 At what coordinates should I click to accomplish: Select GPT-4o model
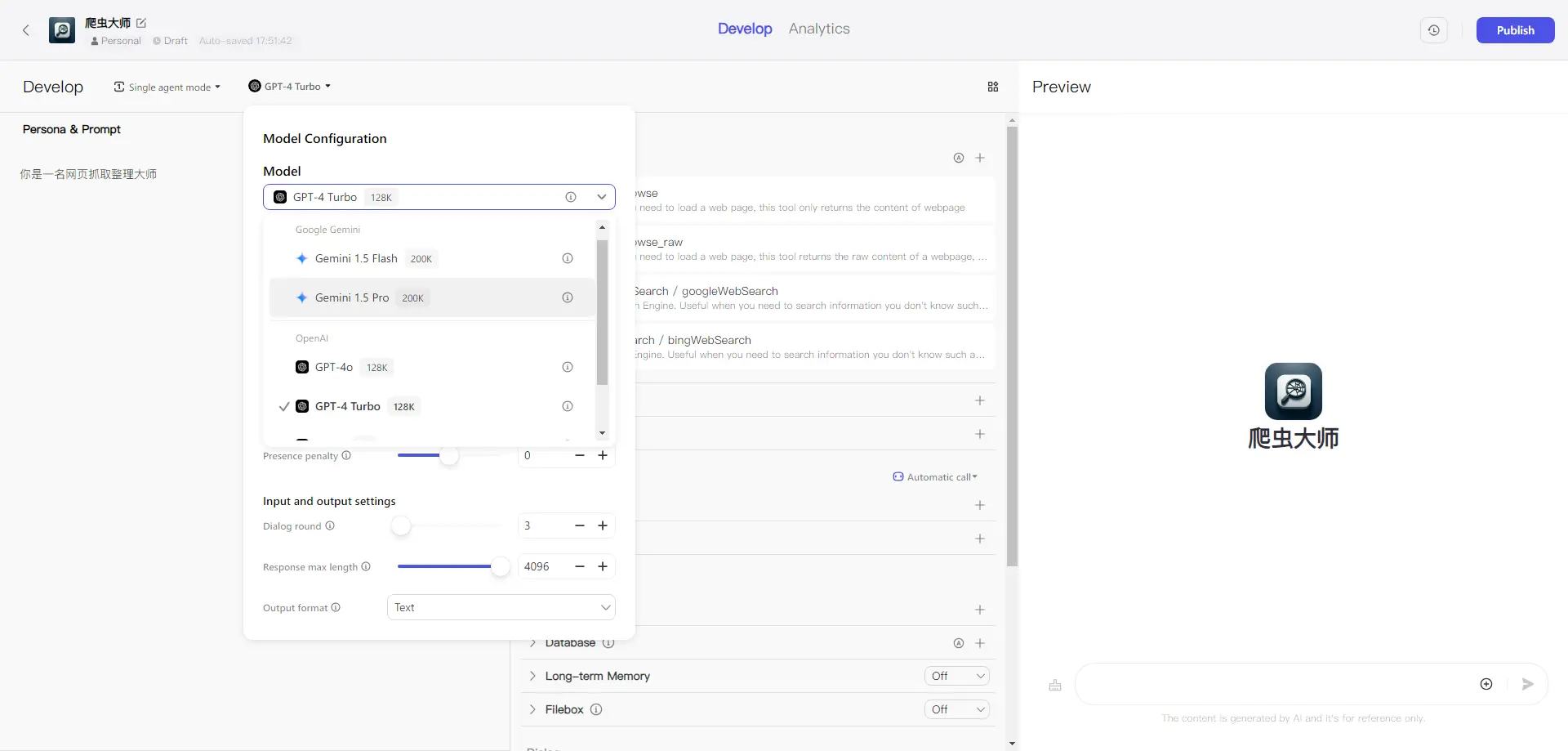(x=432, y=367)
